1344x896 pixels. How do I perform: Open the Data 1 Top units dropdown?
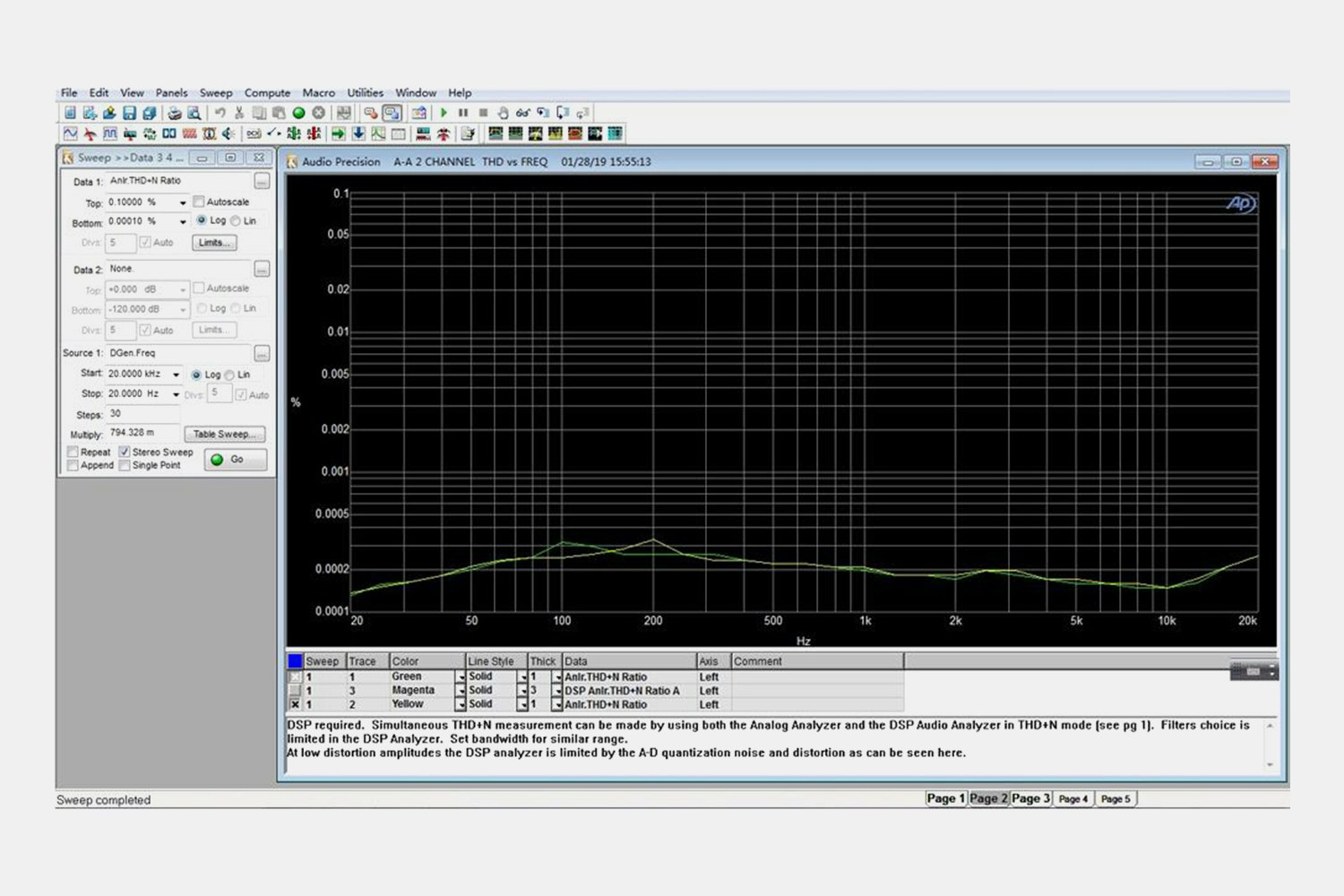(183, 202)
